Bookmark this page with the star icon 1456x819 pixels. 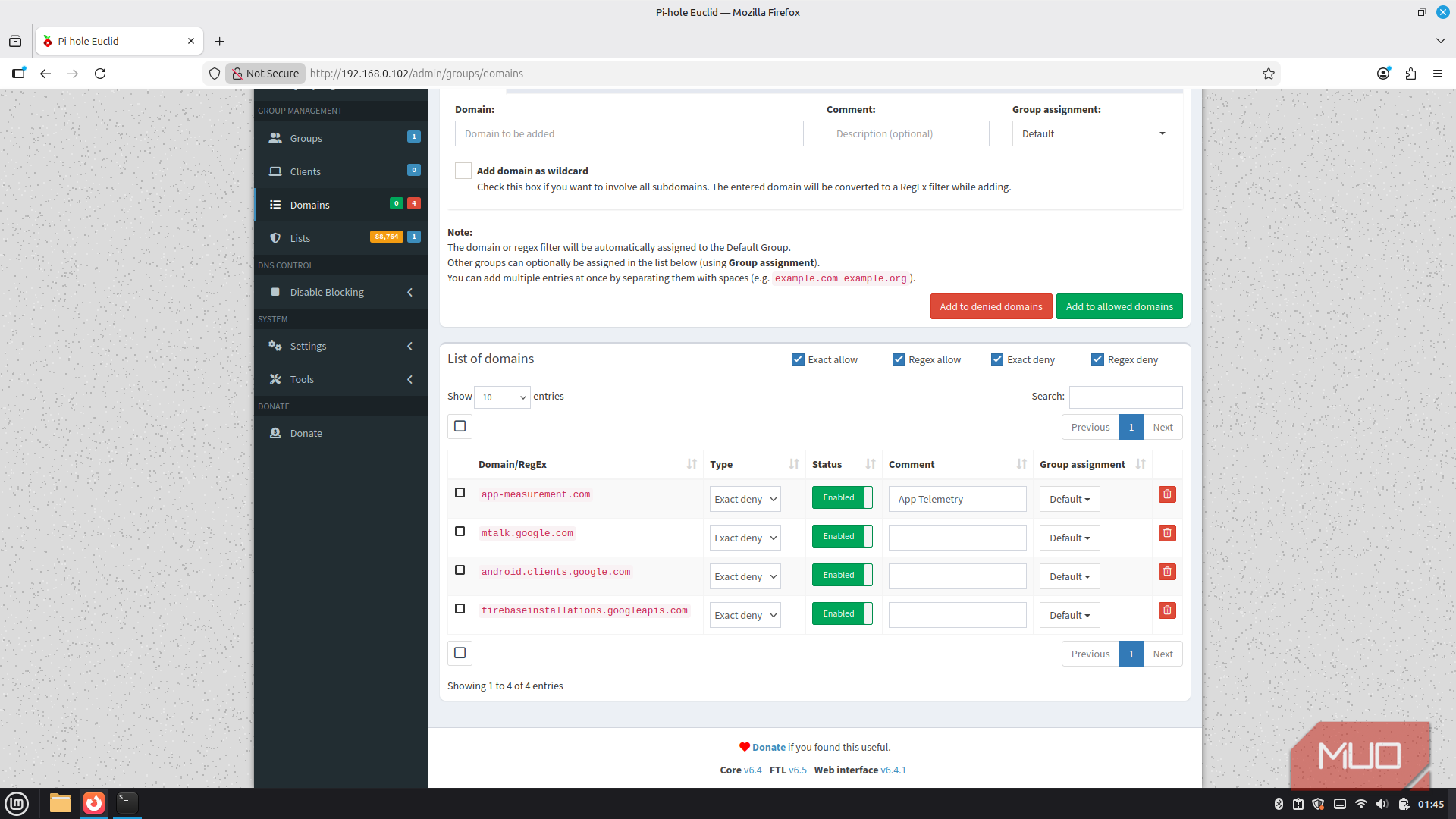click(1269, 74)
